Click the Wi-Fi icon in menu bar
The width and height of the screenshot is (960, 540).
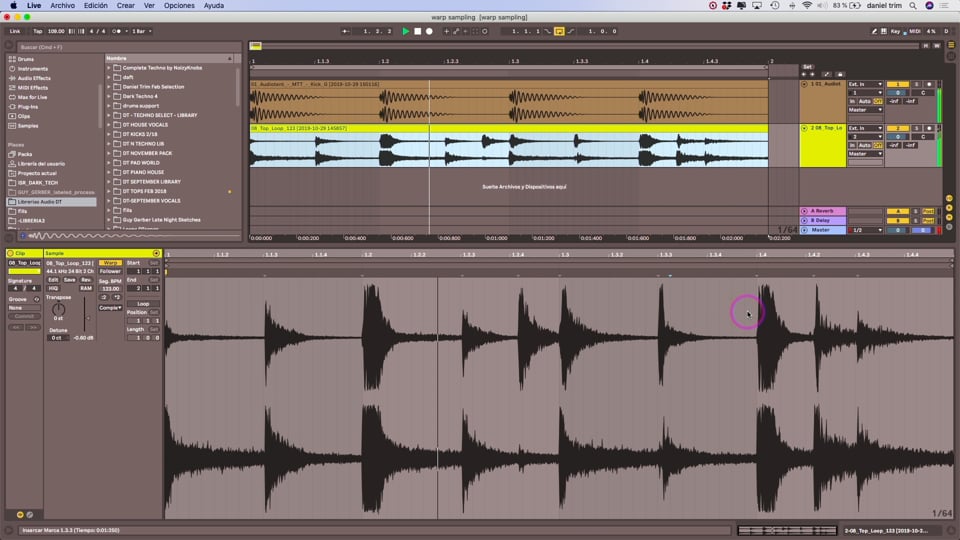pos(807,6)
